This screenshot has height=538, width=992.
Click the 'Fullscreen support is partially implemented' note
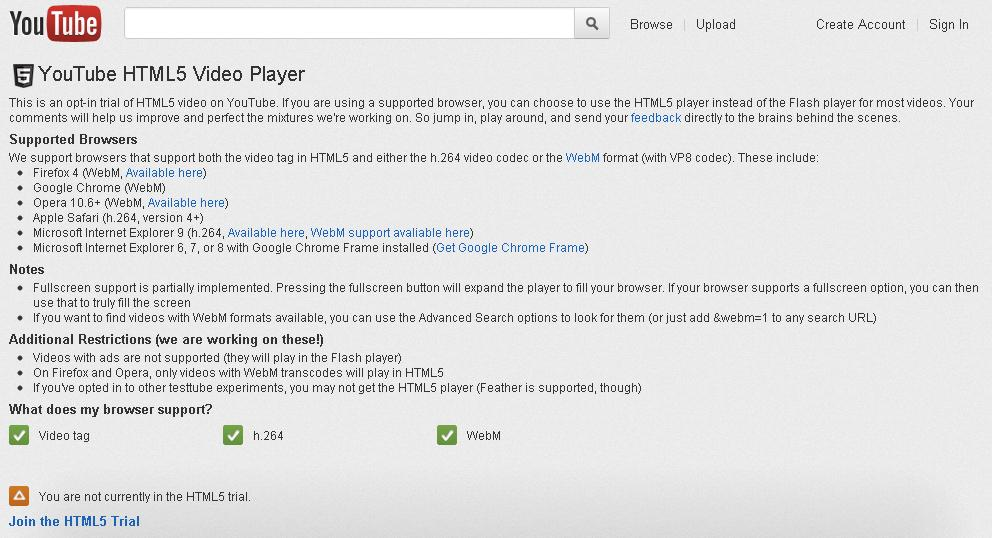point(505,295)
